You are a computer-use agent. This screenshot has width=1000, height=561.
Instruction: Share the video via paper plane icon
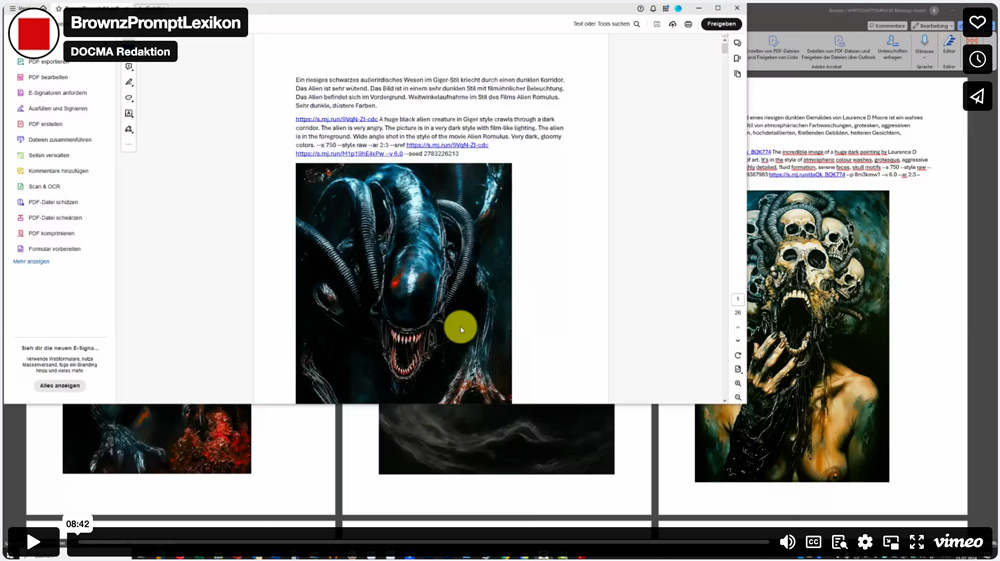(977, 95)
